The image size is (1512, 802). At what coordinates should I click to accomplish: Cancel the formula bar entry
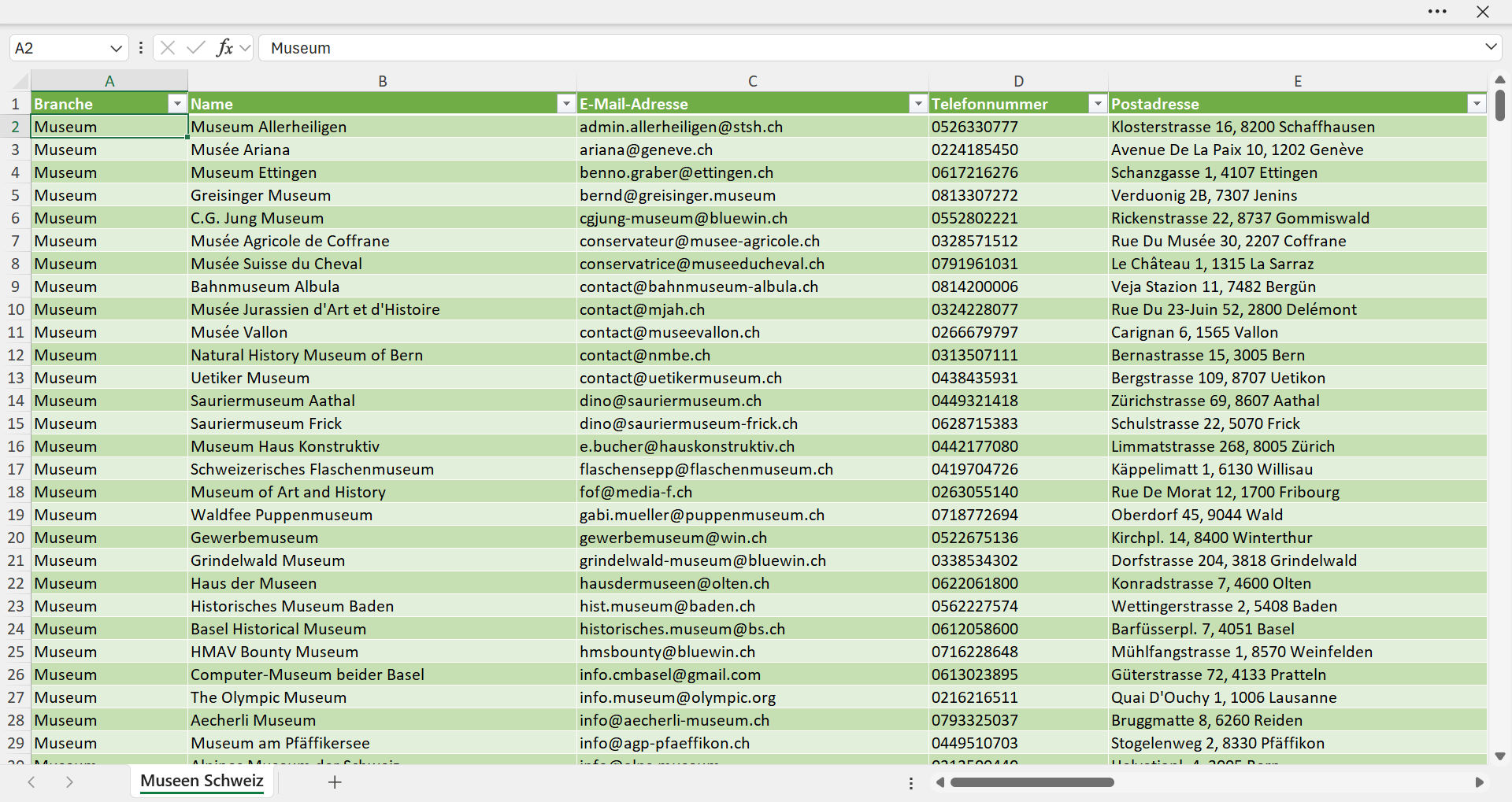(x=168, y=48)
